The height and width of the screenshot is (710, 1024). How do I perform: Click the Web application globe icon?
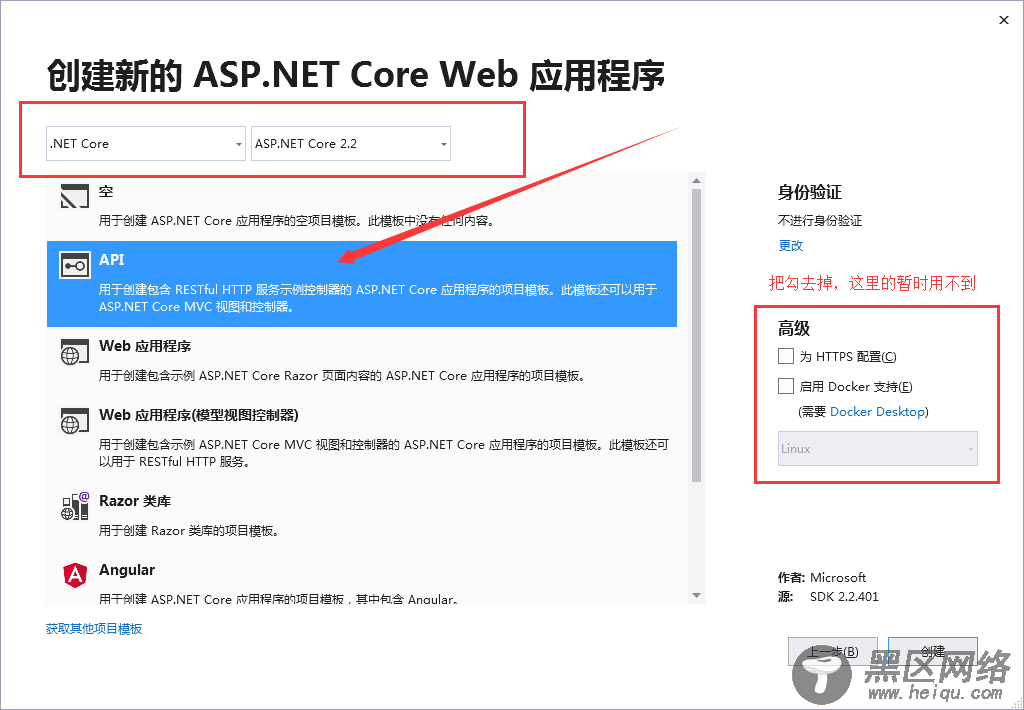pos(74,351)
